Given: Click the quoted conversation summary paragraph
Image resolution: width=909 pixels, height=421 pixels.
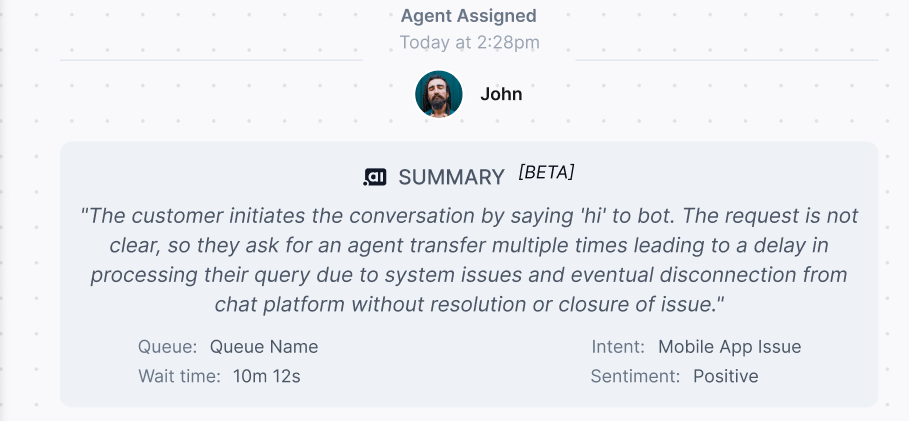Looking at the screenshot, I should click(x=469, y=260).
